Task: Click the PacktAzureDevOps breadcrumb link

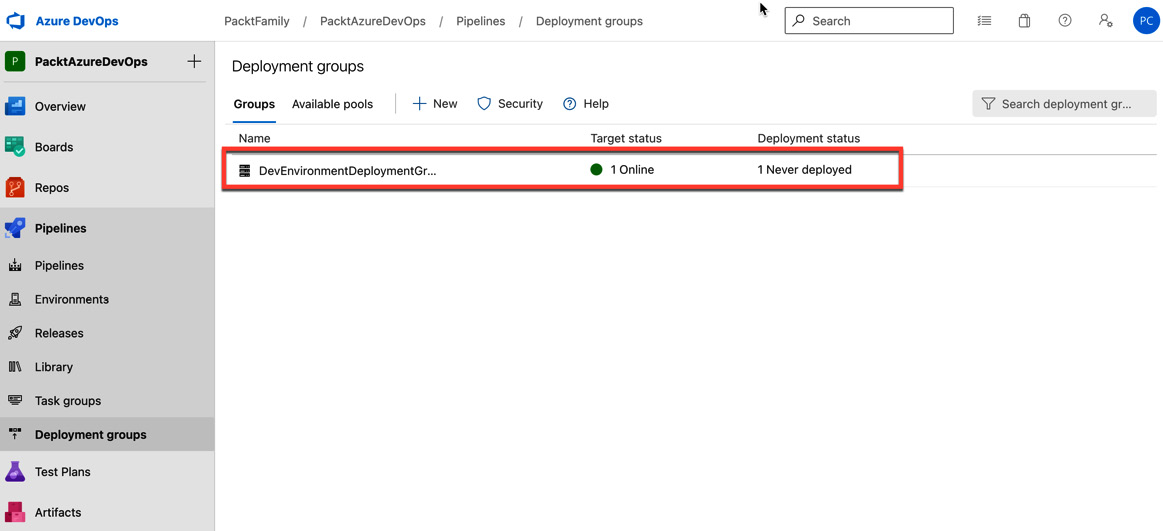Action: pos(373,21)
